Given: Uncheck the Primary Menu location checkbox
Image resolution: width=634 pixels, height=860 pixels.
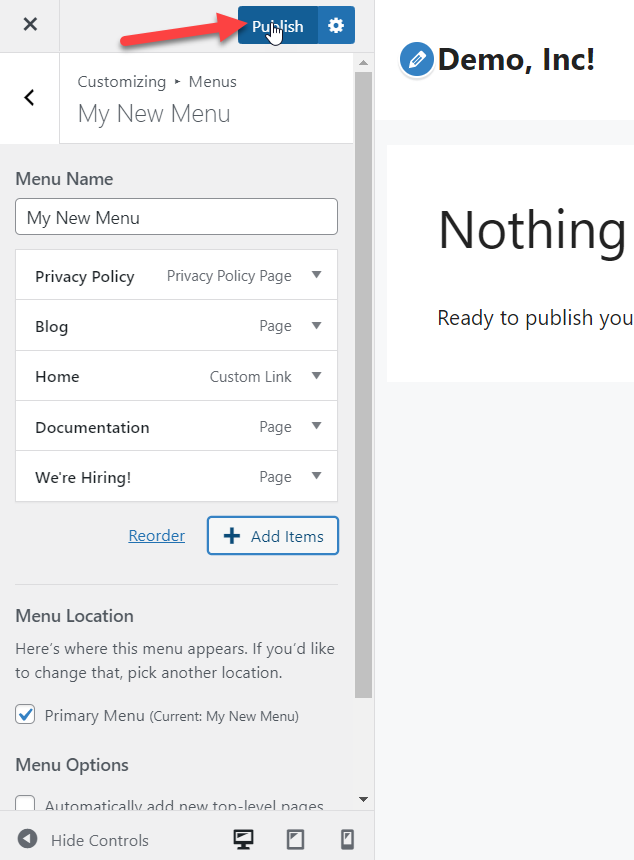Looking at the screenshot, I should pos(25,715).
